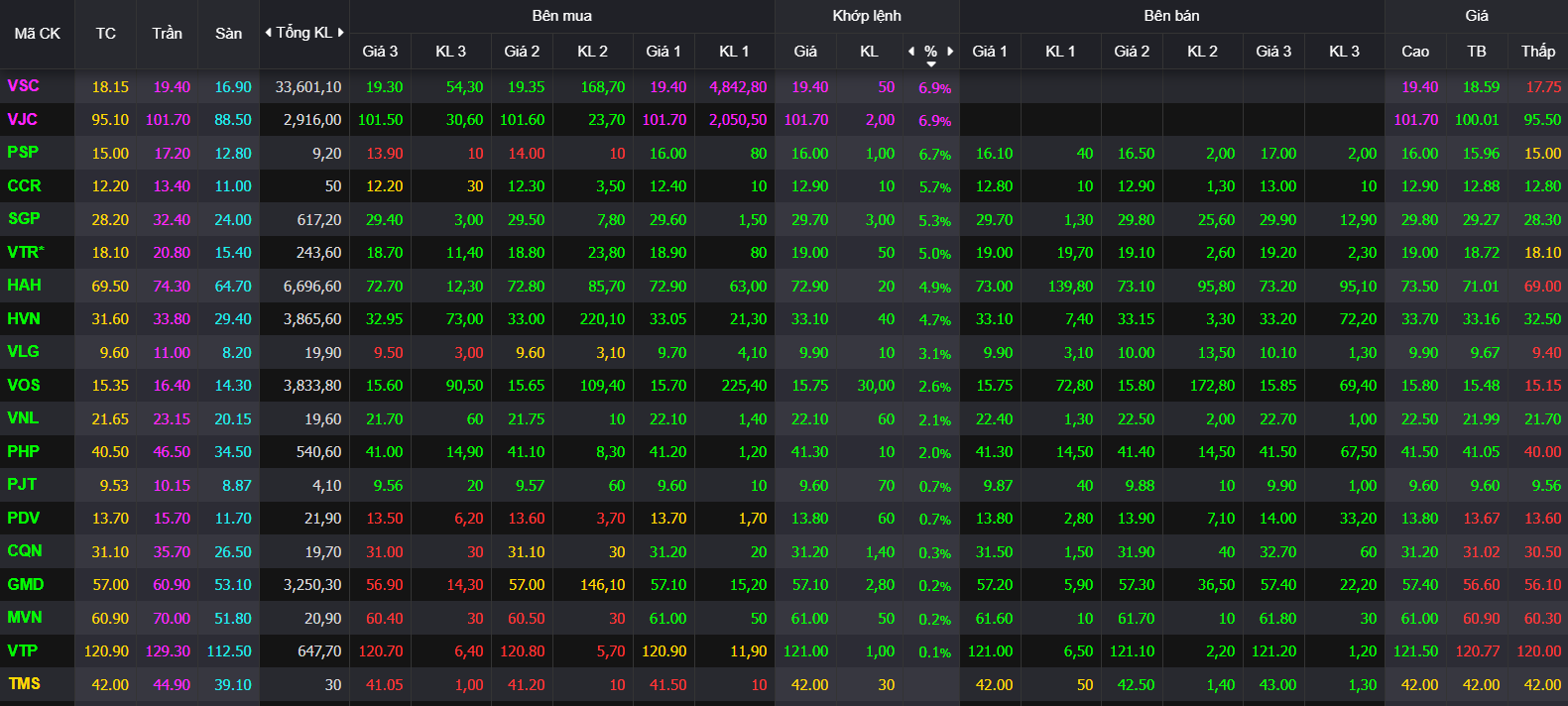Sort by the Mã CK column header
This screenshot has width=1568, height=706.
pyautogui.click(x=38, y=33)
